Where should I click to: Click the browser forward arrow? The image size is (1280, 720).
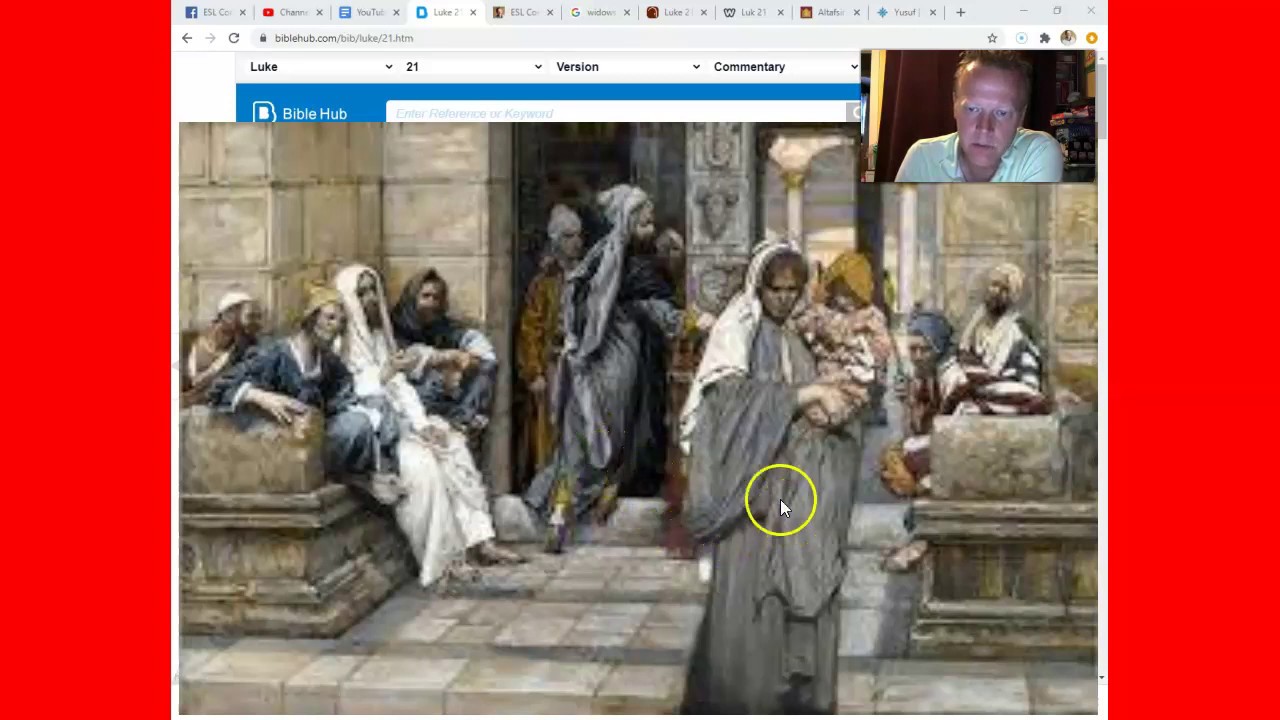[x=210, y=38]
